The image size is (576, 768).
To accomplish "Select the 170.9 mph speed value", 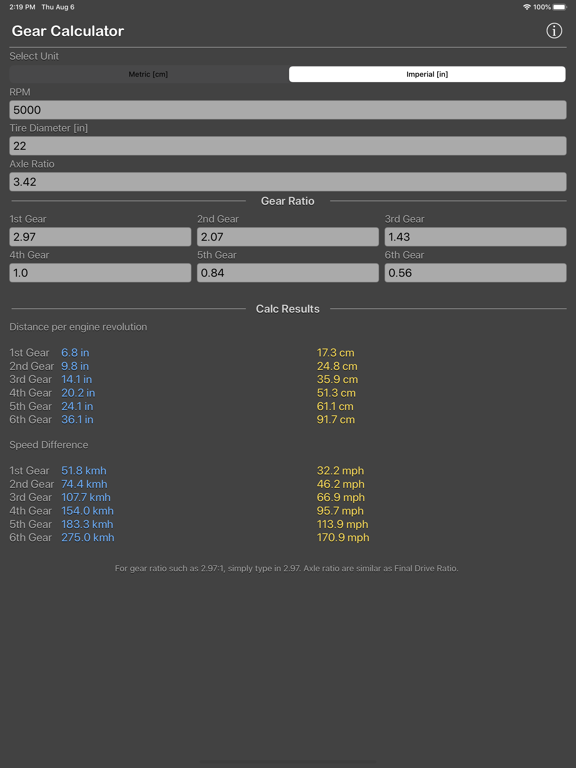I will click(343, 537).
